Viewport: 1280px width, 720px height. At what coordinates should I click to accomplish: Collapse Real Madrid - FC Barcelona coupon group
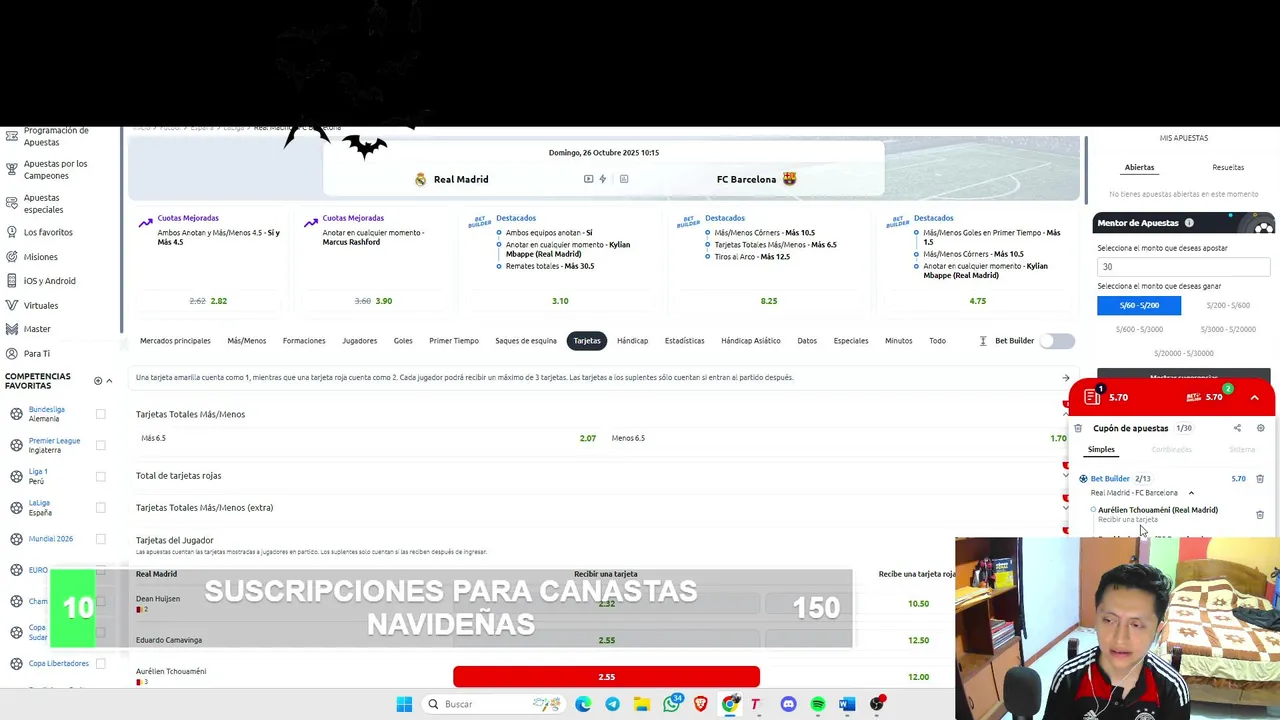(1191, 493)
